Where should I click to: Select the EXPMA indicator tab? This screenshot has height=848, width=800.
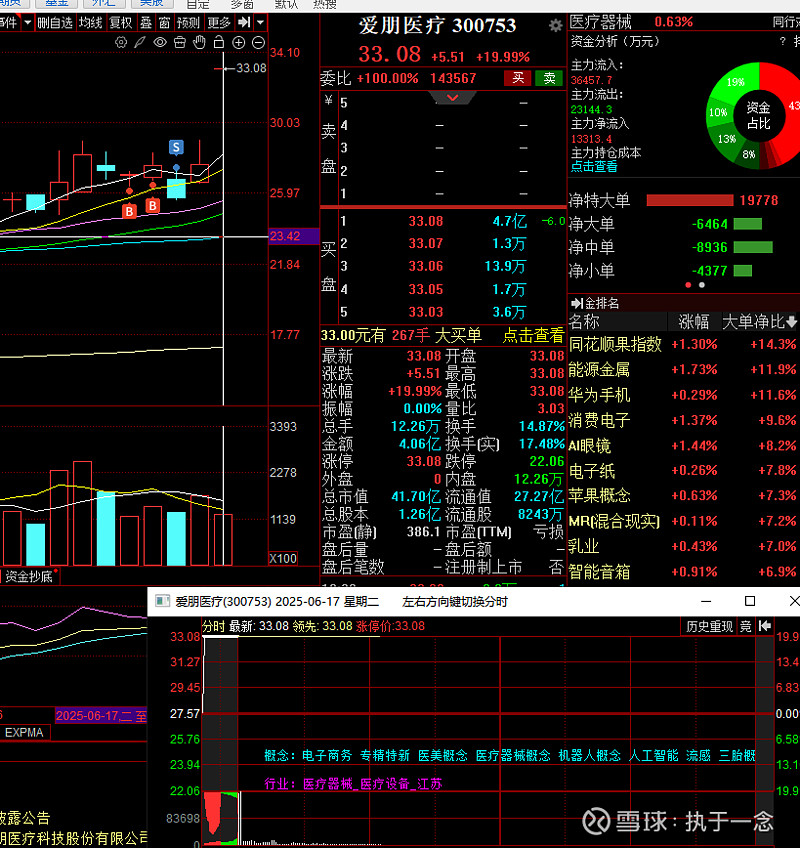[24, 732]
